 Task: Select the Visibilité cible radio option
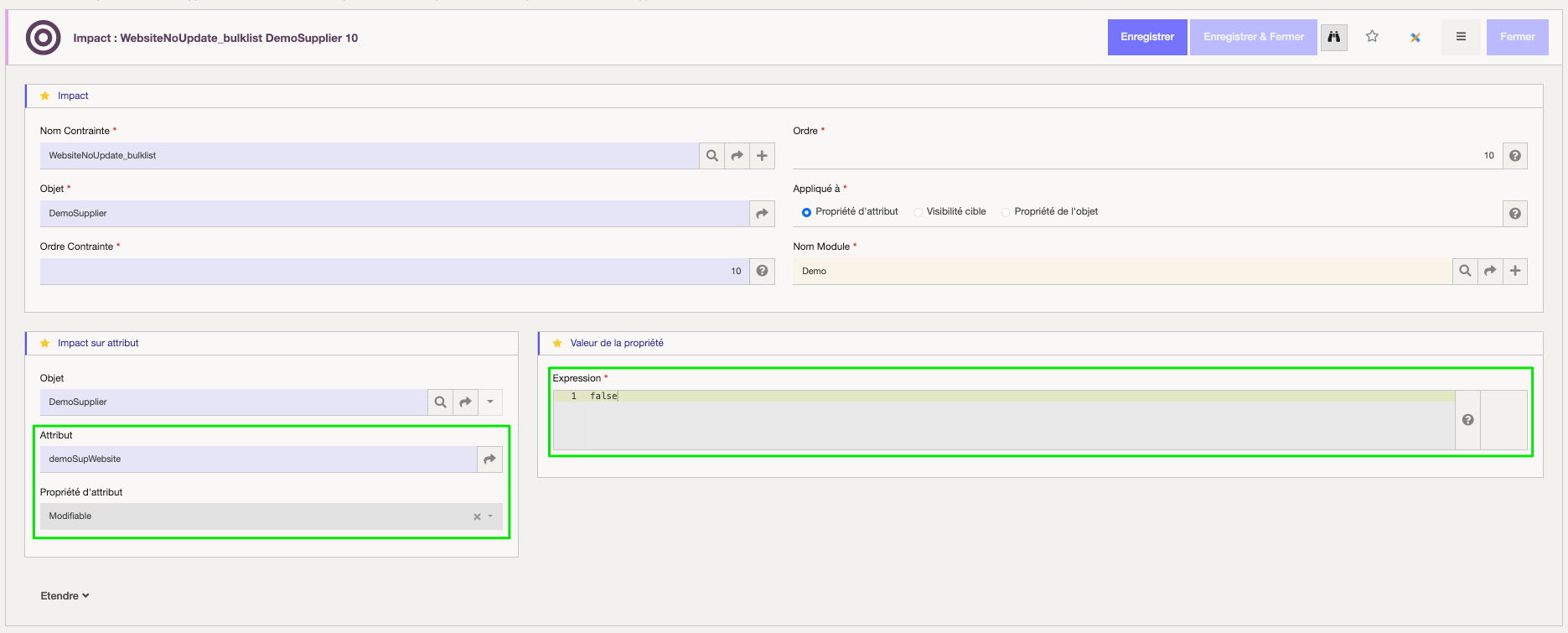[918, 213]
